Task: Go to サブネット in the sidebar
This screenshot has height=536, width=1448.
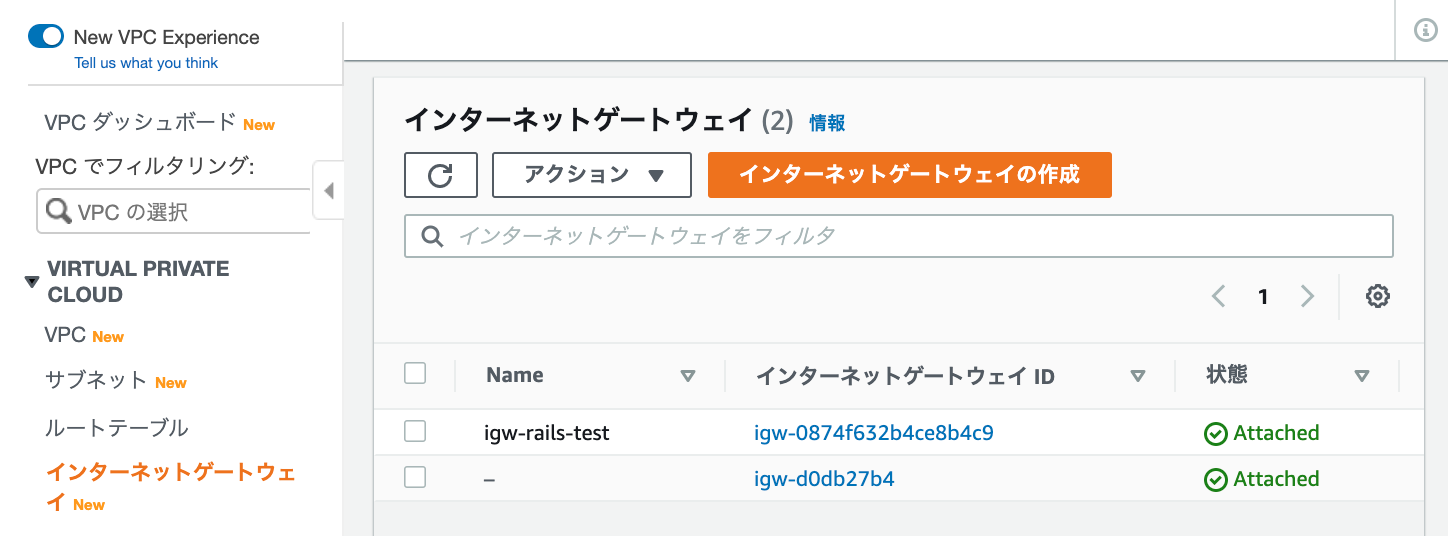Action: (x=96, y=381)
